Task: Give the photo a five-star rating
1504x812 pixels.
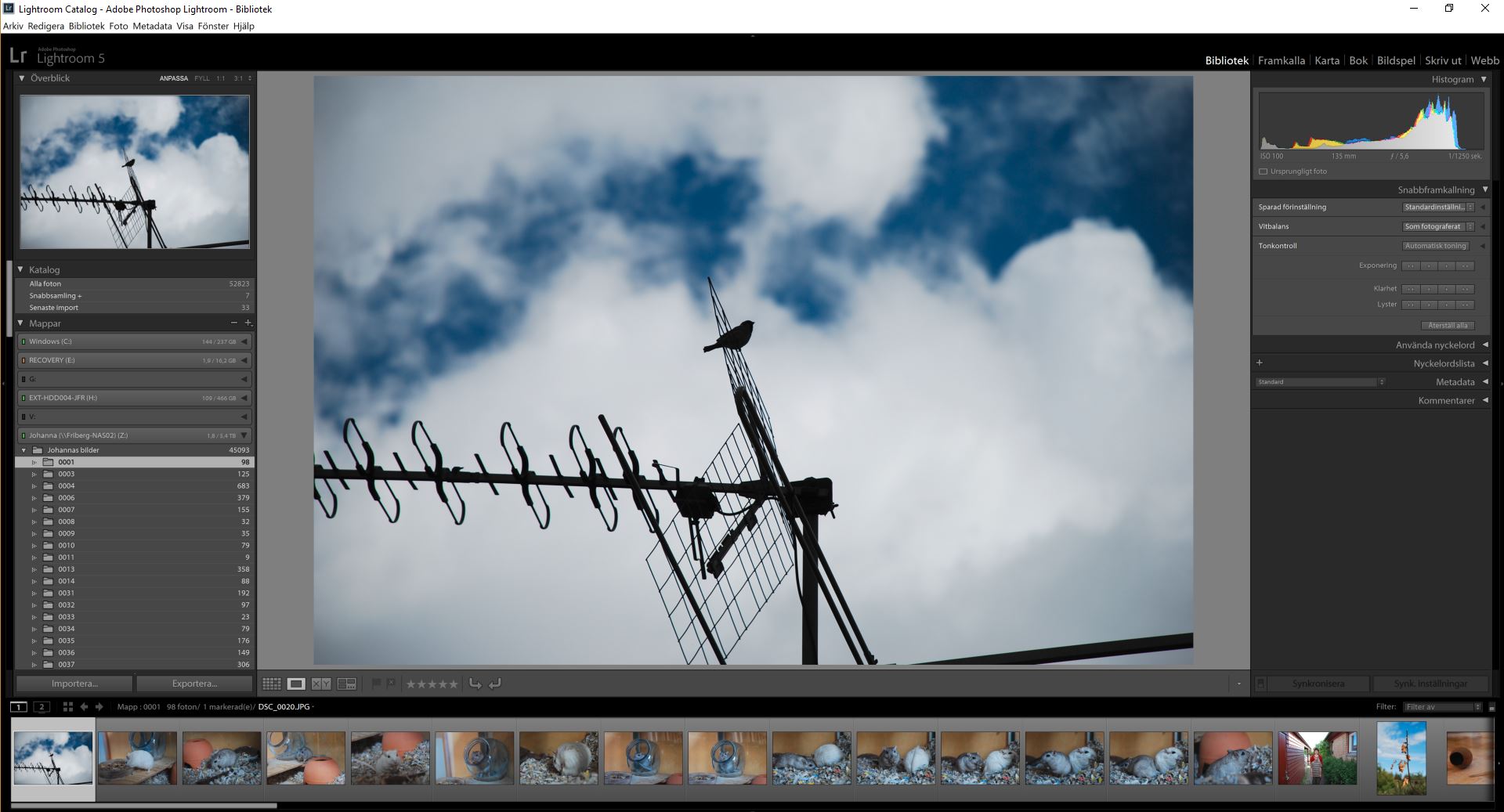Action: click(x=453, y=684)
